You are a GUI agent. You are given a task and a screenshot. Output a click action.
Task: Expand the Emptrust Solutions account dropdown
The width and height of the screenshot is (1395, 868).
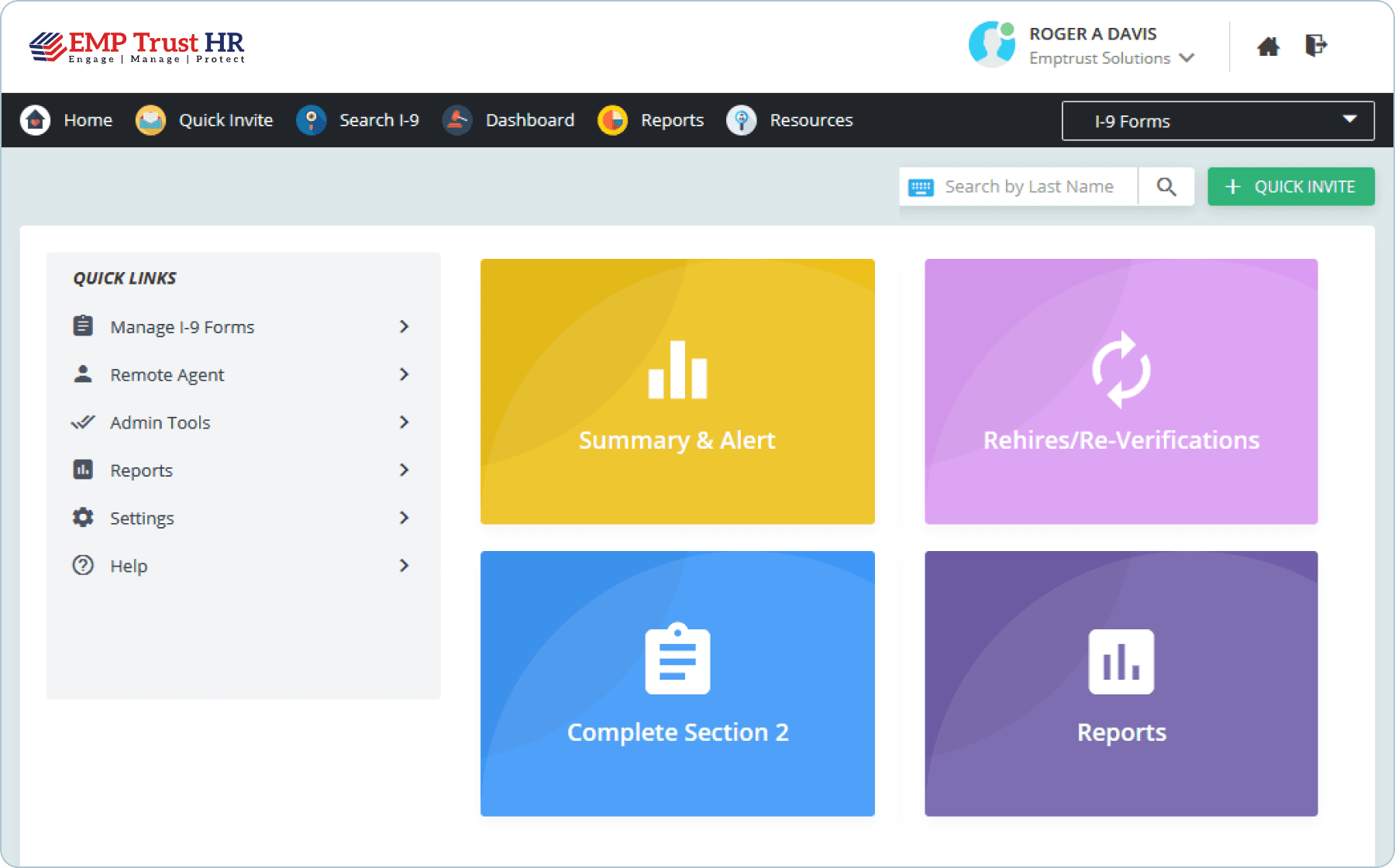coord(1187,58)
